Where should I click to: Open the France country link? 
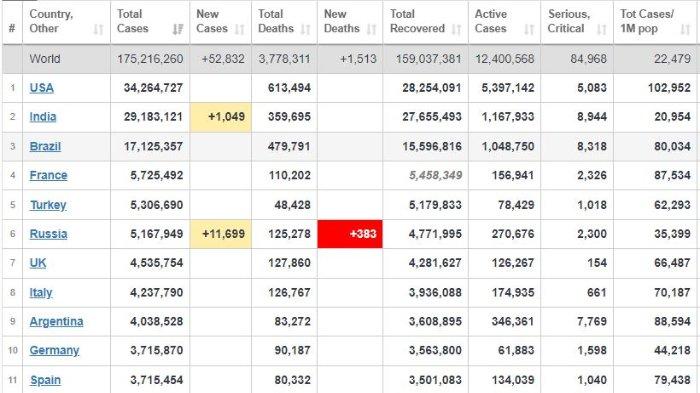coord(48,176)
